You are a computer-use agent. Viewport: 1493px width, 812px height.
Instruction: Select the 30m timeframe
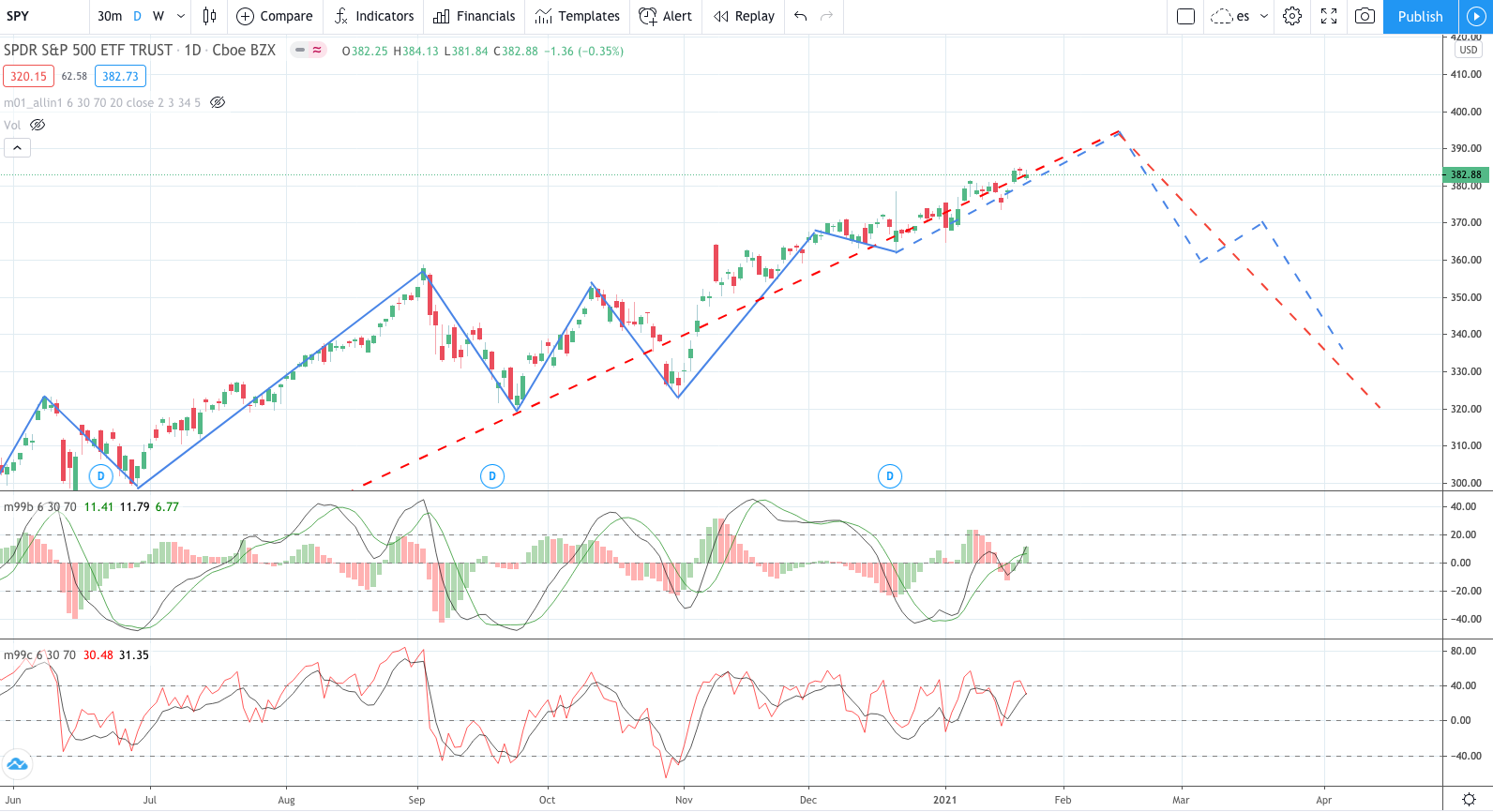coord(110,16)
